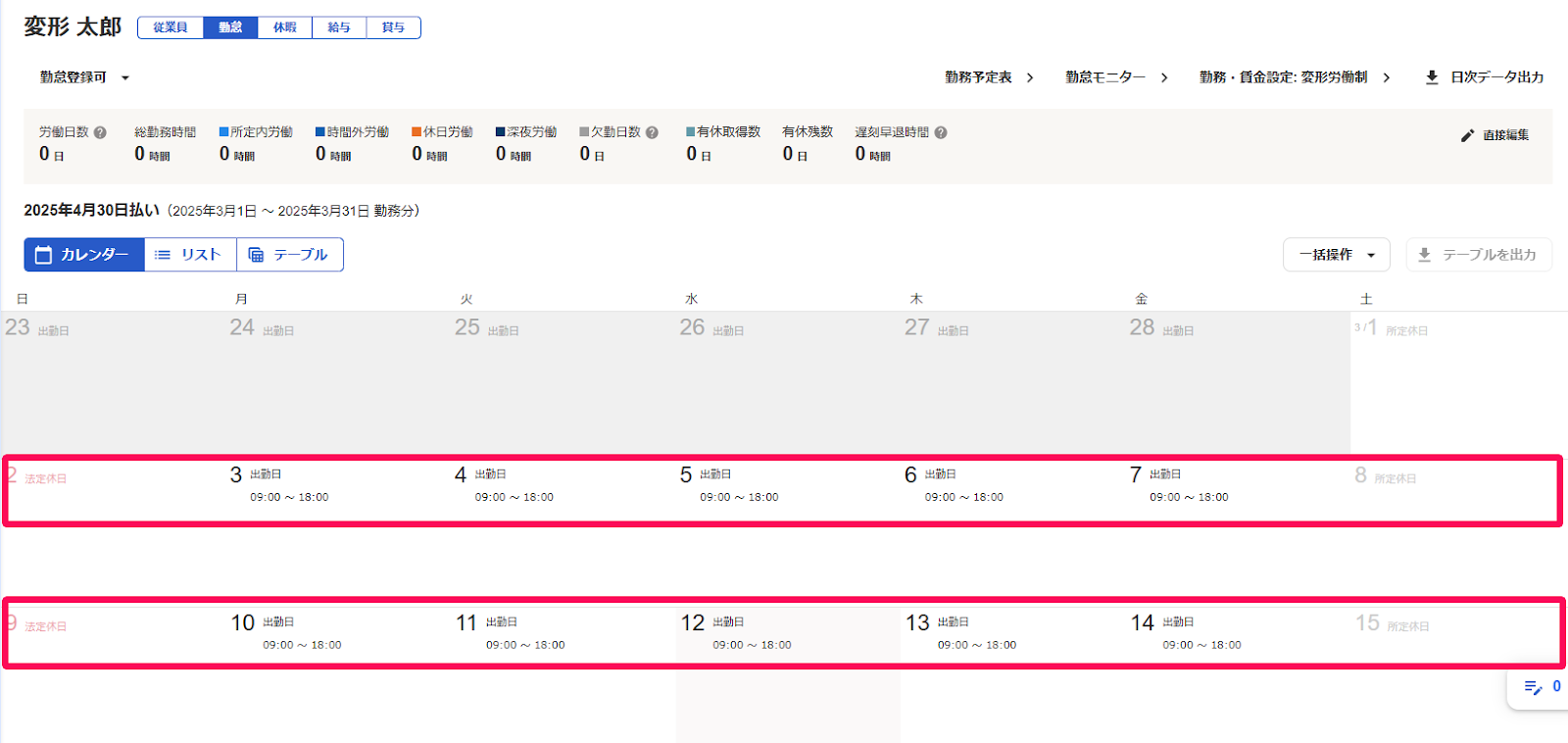Screen dimensions: 1568x743
Task: Click the 総勤務時間 value
Action: point(152,154)
